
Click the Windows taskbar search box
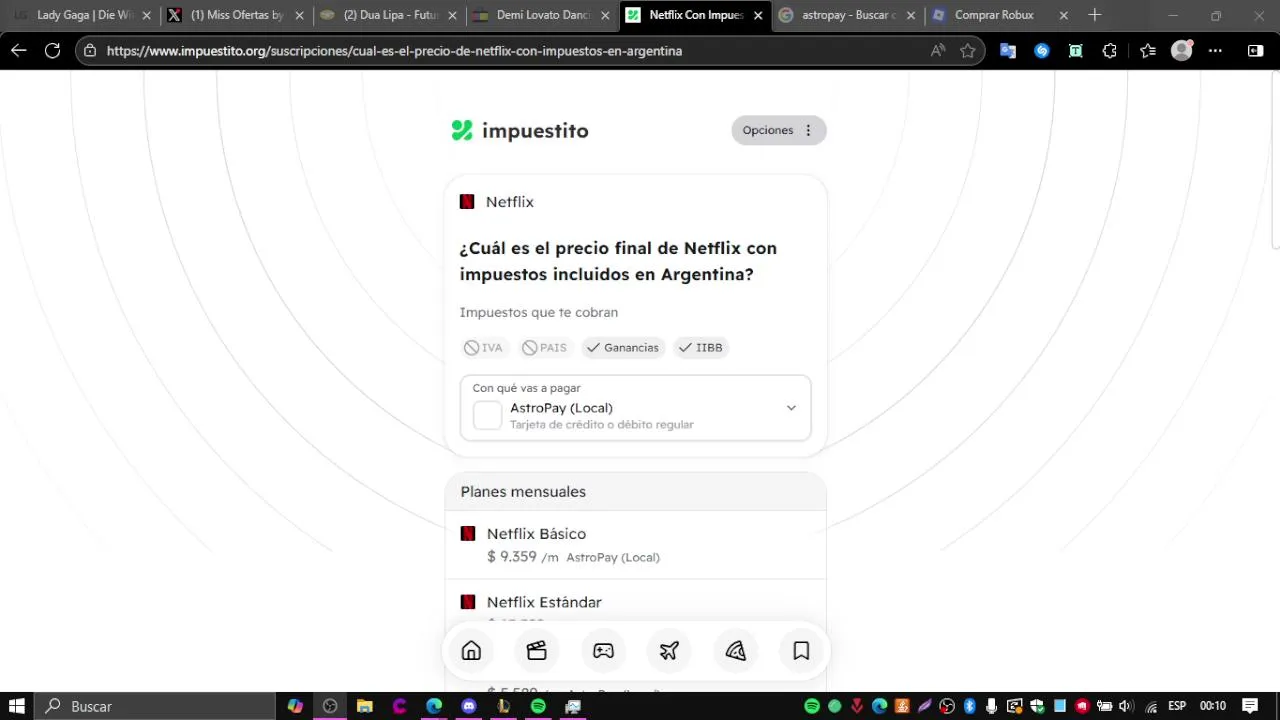(155, 706)
